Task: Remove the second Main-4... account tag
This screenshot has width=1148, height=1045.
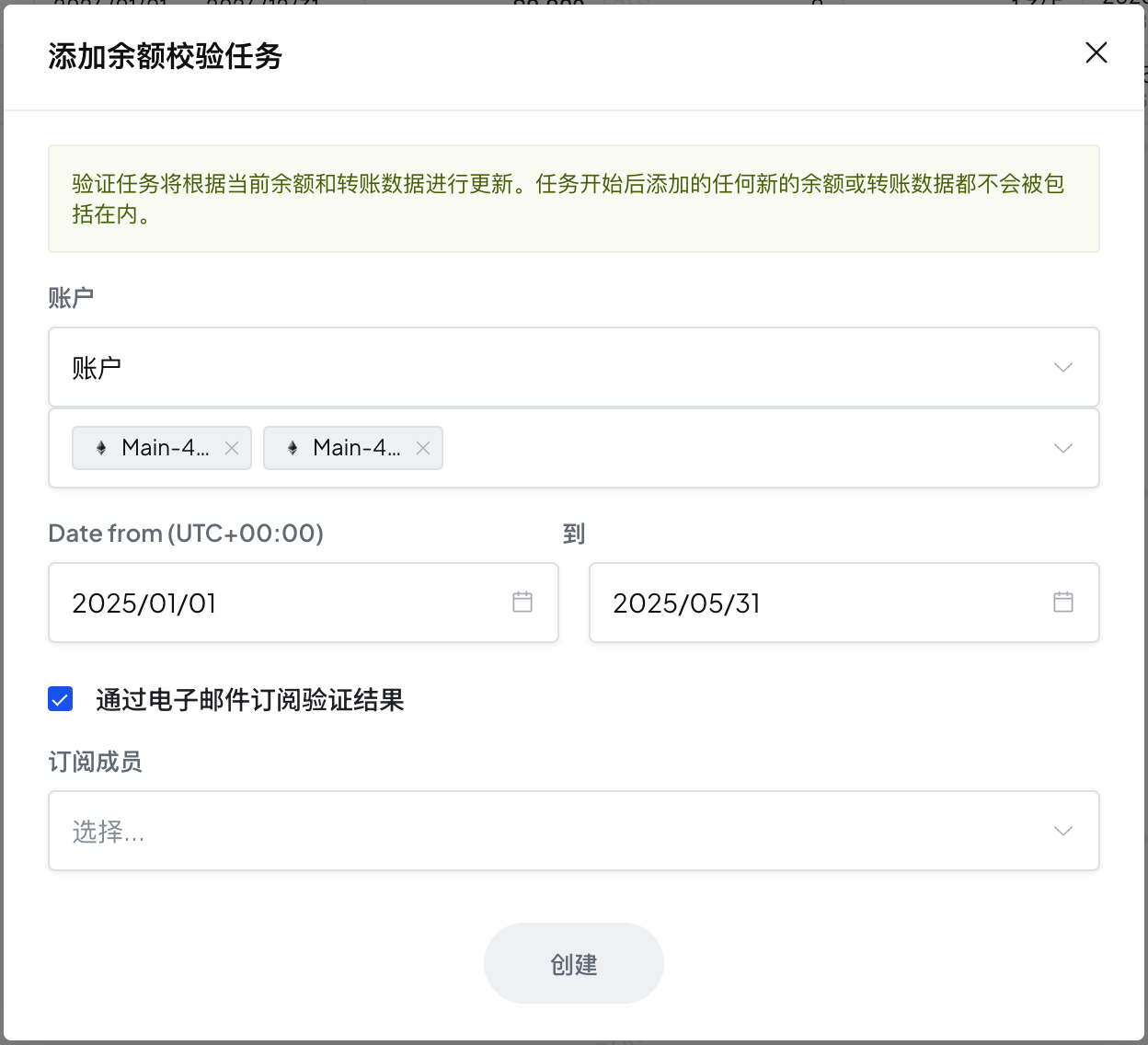Action: click(423, 448)
